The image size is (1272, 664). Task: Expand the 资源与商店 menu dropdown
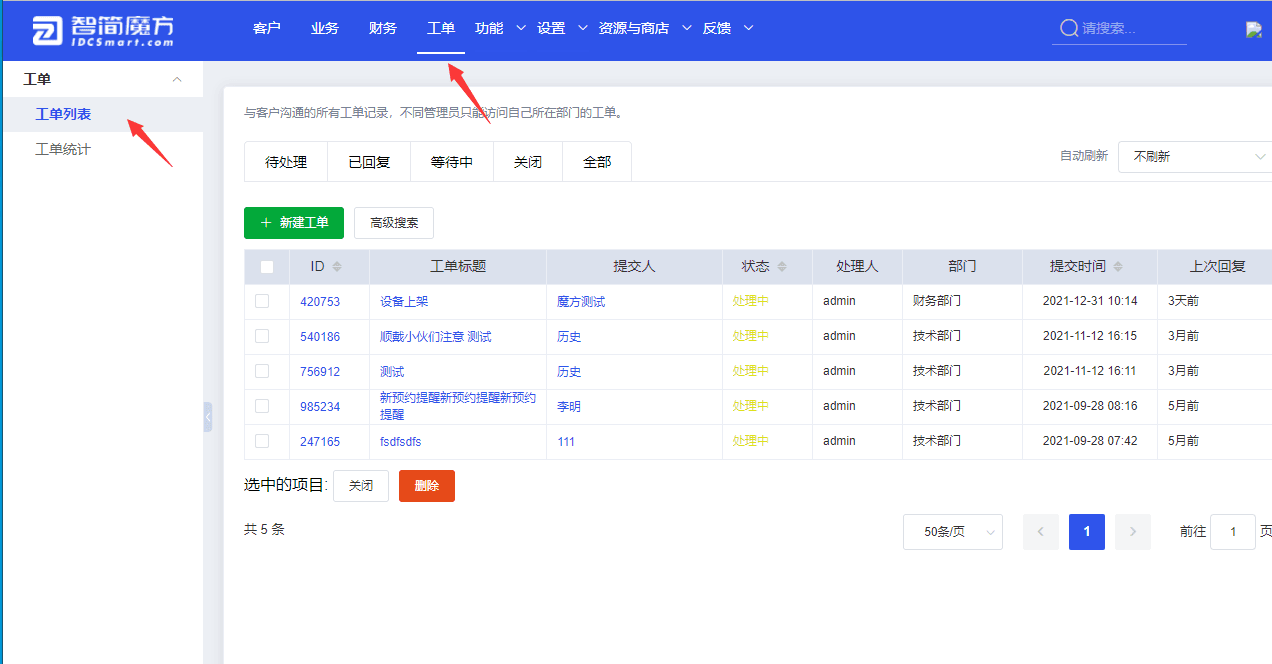[x=686, y=28]
